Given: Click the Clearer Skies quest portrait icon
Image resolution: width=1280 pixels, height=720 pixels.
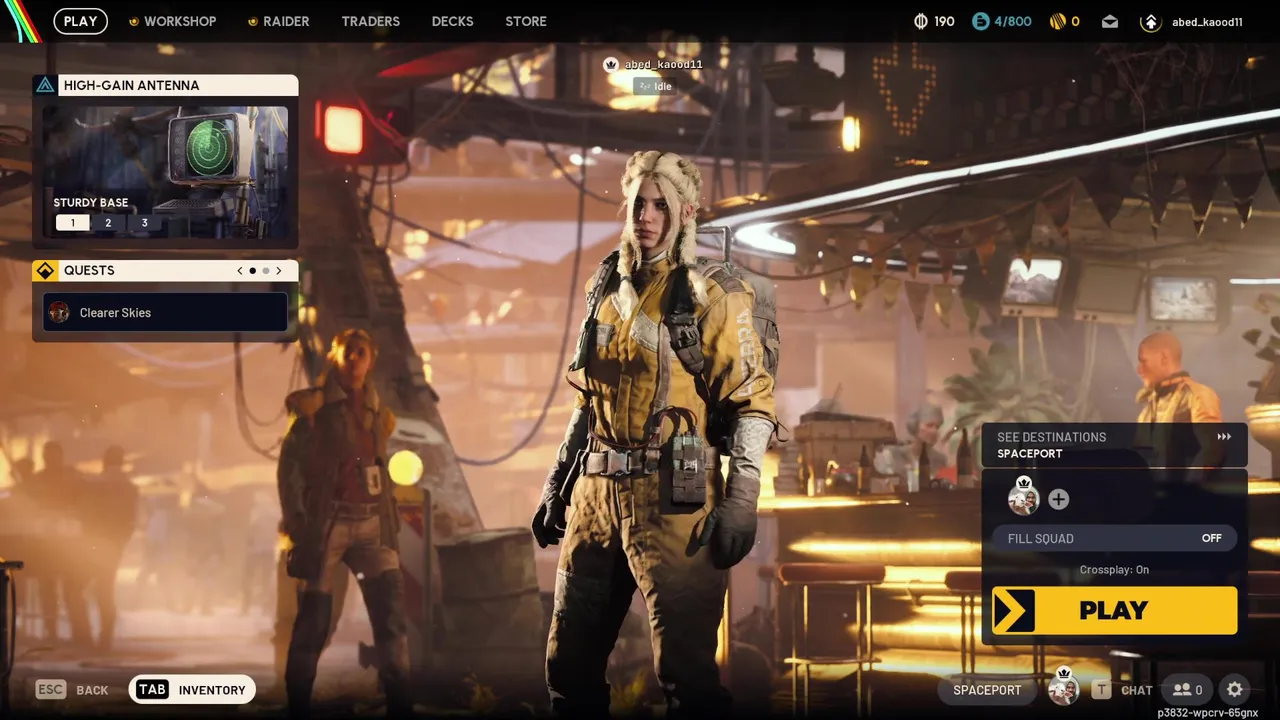Looking at the screenshot, I should [59, 312].
